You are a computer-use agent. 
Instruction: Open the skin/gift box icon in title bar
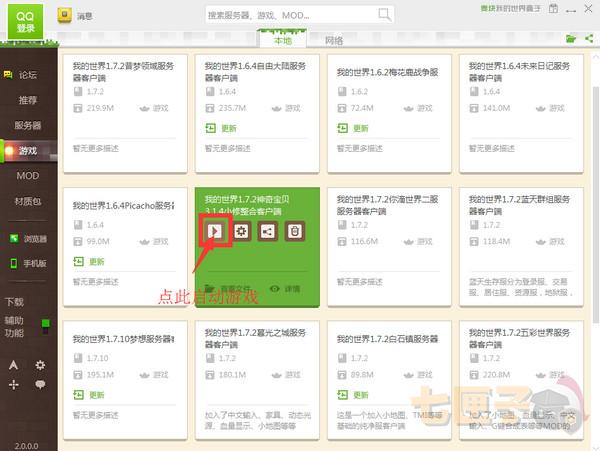coord(553,8)
